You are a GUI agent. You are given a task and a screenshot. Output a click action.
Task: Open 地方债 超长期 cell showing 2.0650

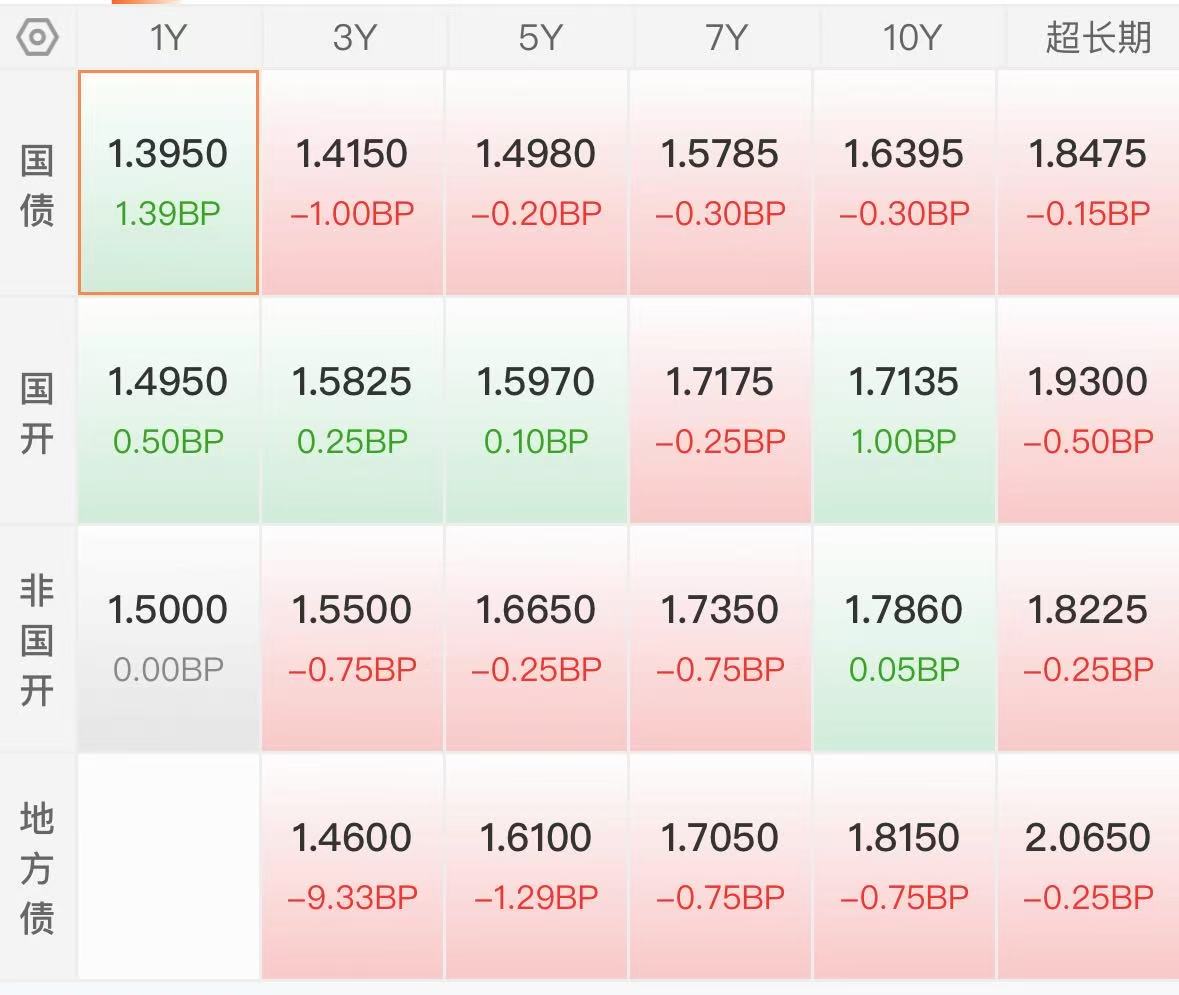point(1088,866)
